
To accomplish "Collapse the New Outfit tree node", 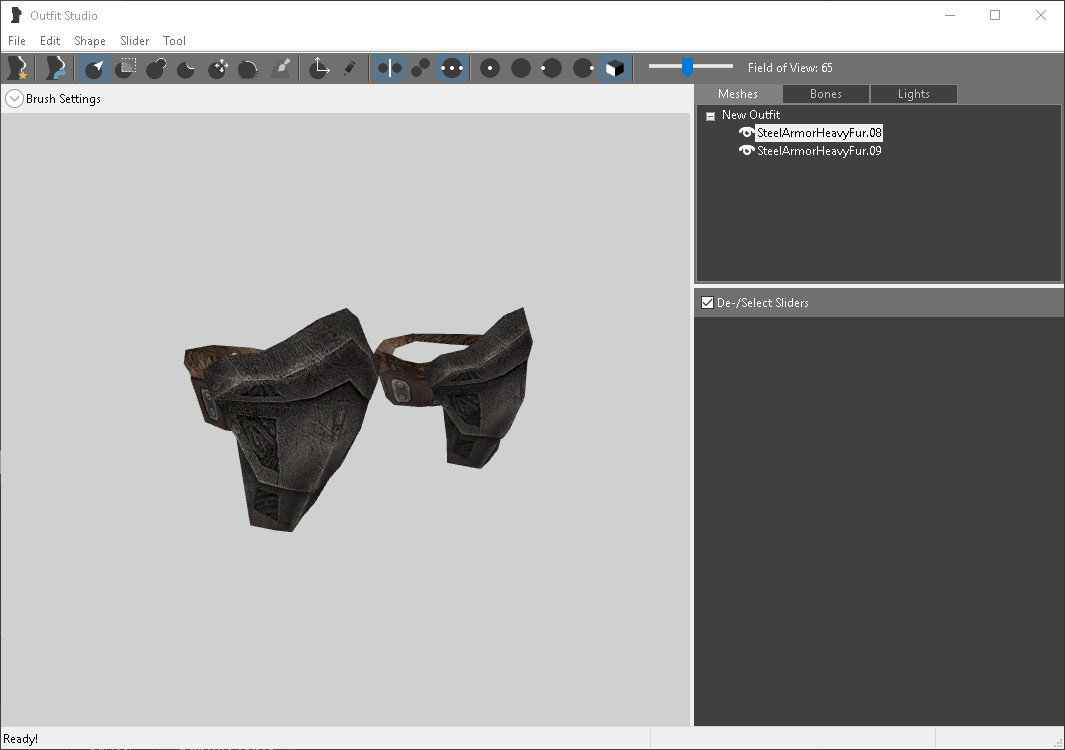I will coord(710,116).
